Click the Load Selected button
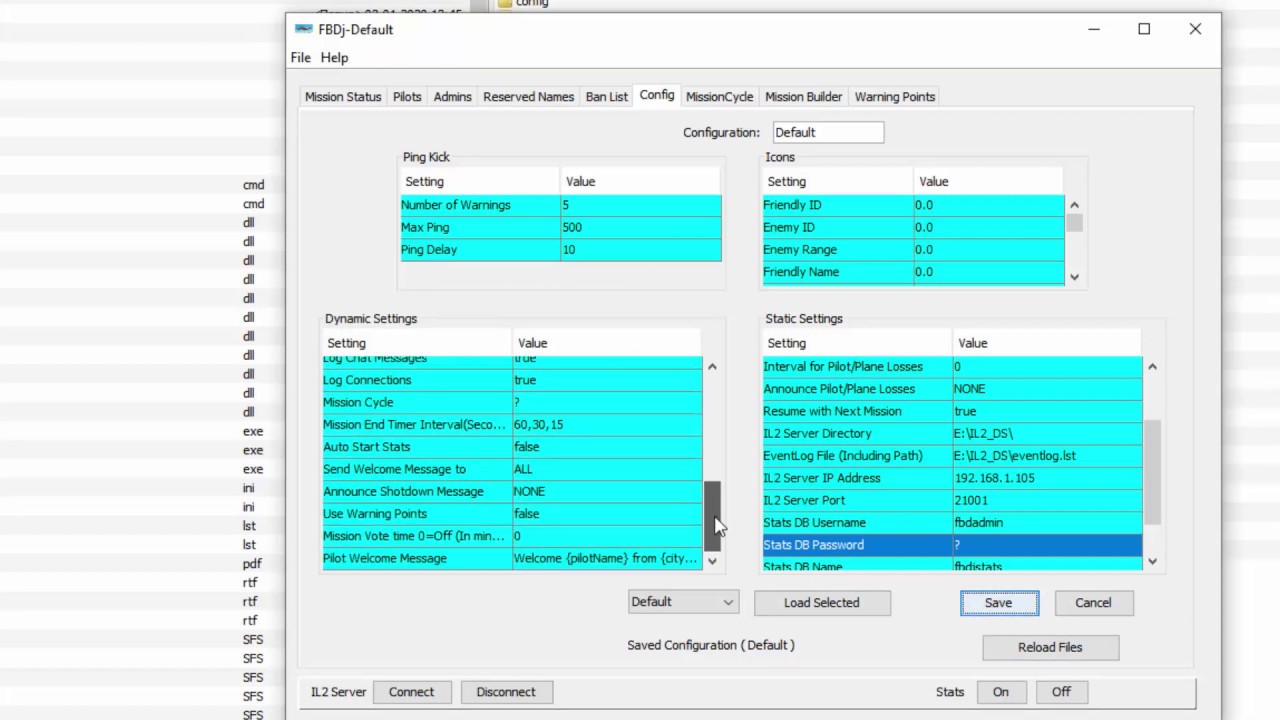 822,603
